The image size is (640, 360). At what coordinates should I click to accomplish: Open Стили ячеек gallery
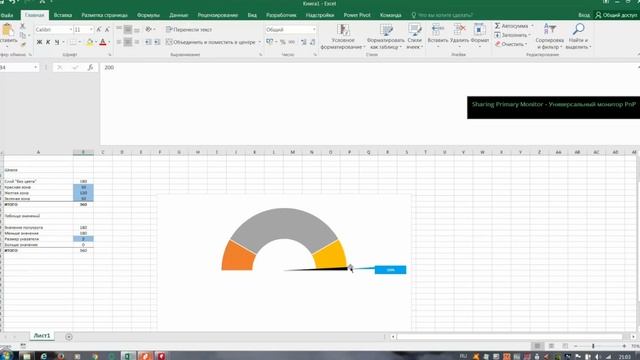coord(414,37)
